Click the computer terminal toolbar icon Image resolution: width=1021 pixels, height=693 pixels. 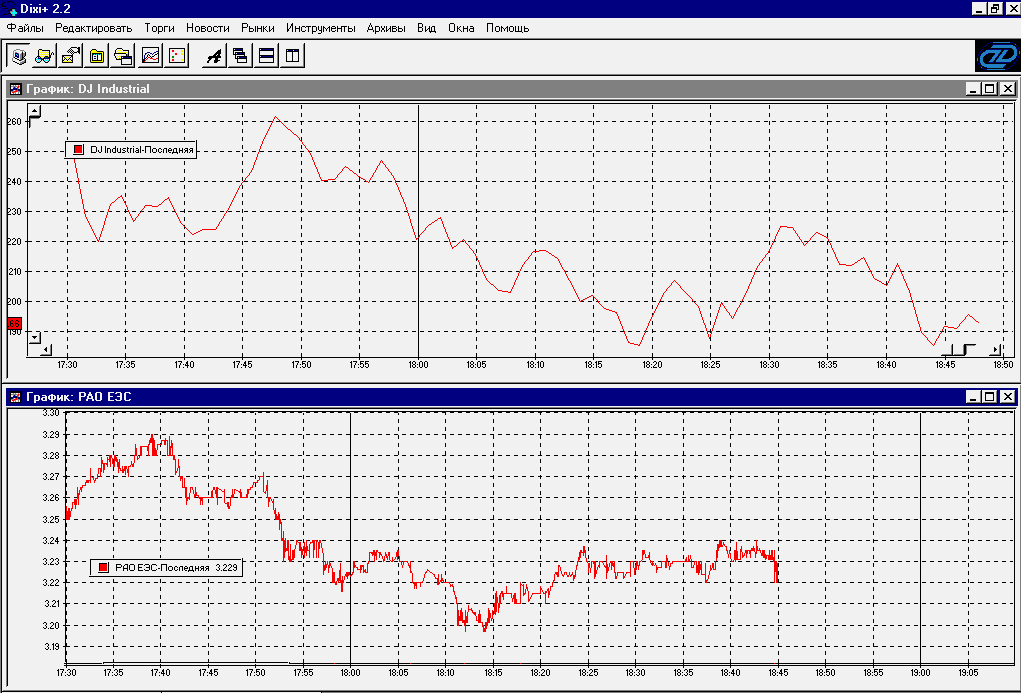[x=19, y=56]
